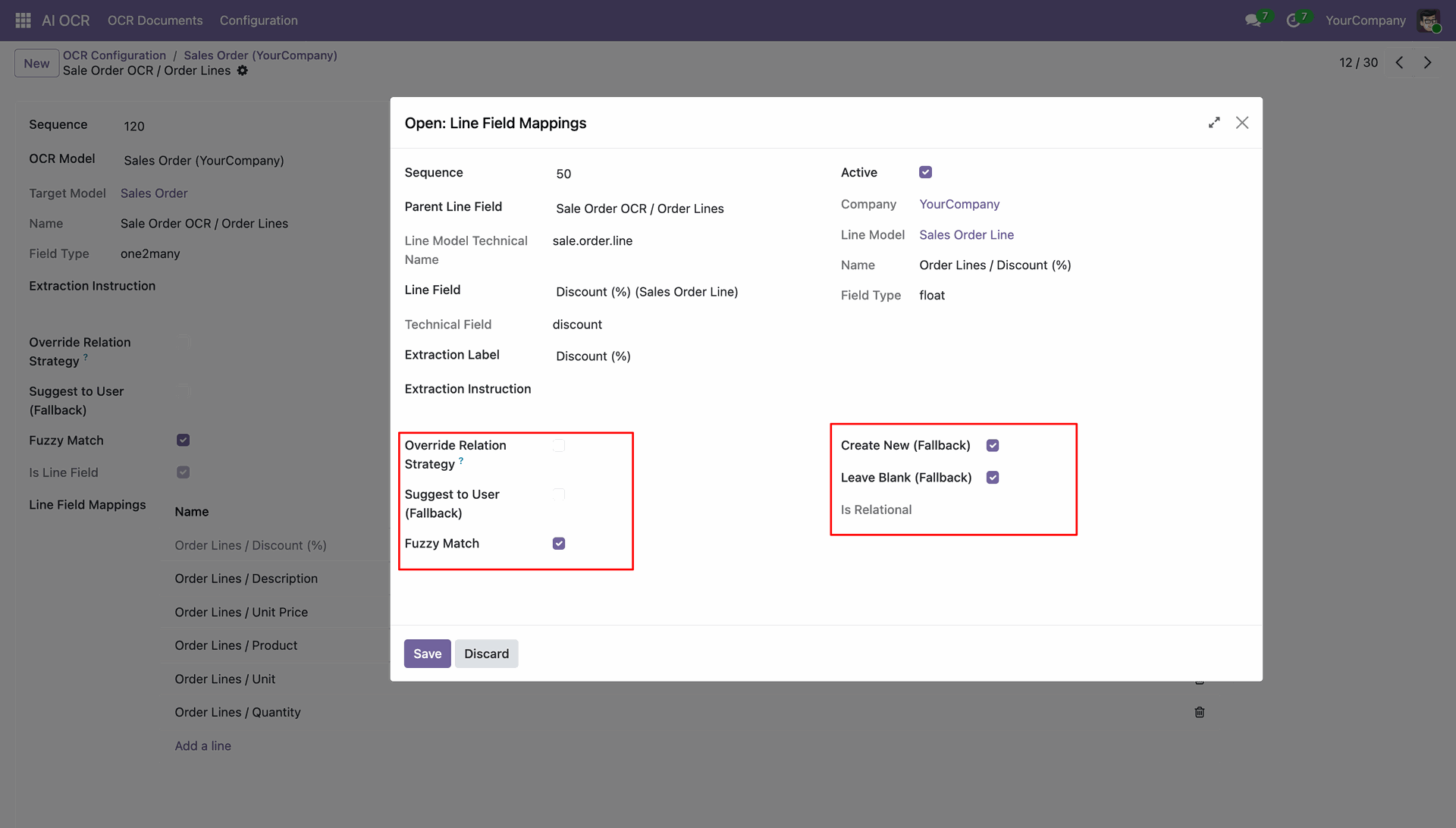This screenshot has height=828, width=1456.
Task: Discard the dialog changes
Action: [486, 654]
